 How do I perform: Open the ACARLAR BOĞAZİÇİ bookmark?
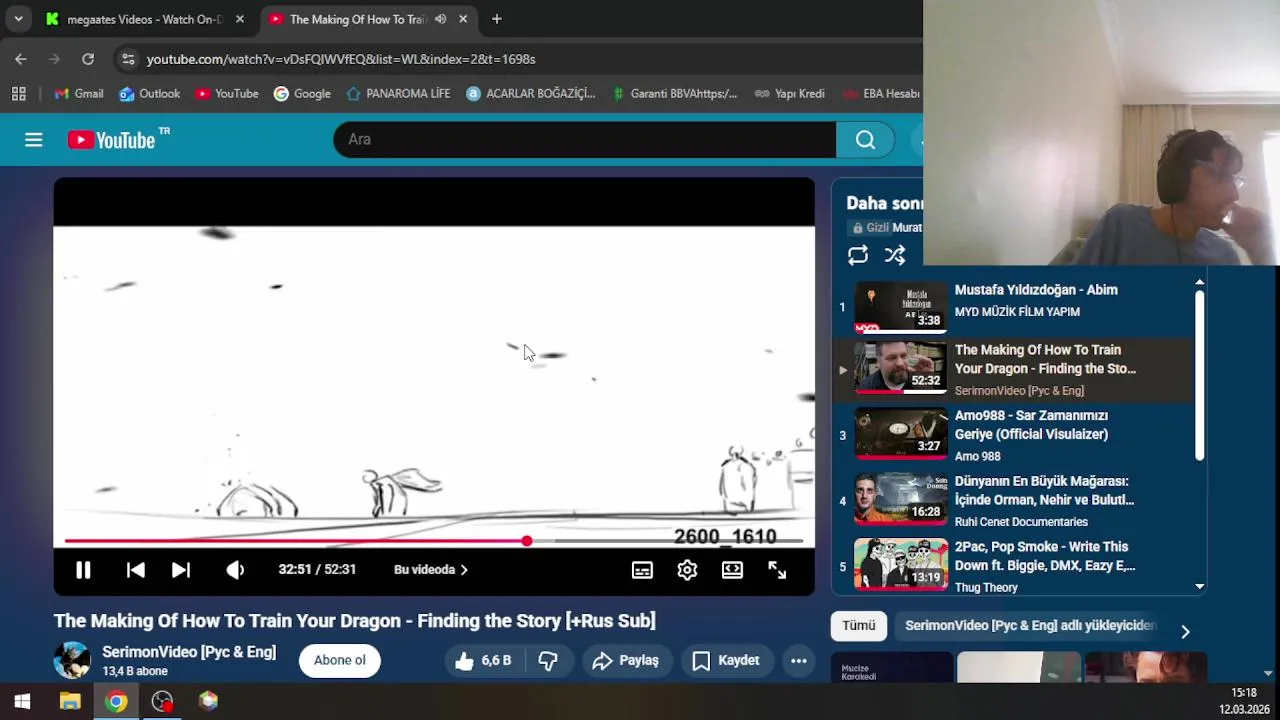pos(530,94)
